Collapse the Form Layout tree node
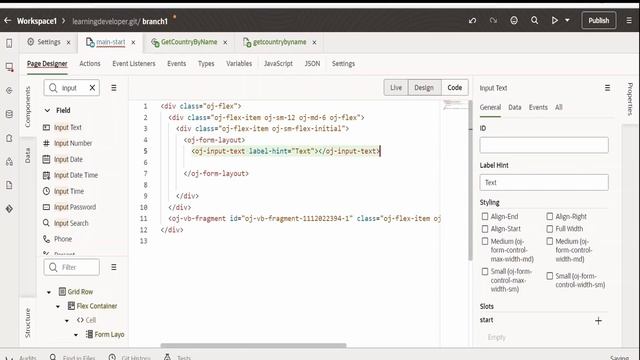Screen dimensions: 640x360 point(76,335)
